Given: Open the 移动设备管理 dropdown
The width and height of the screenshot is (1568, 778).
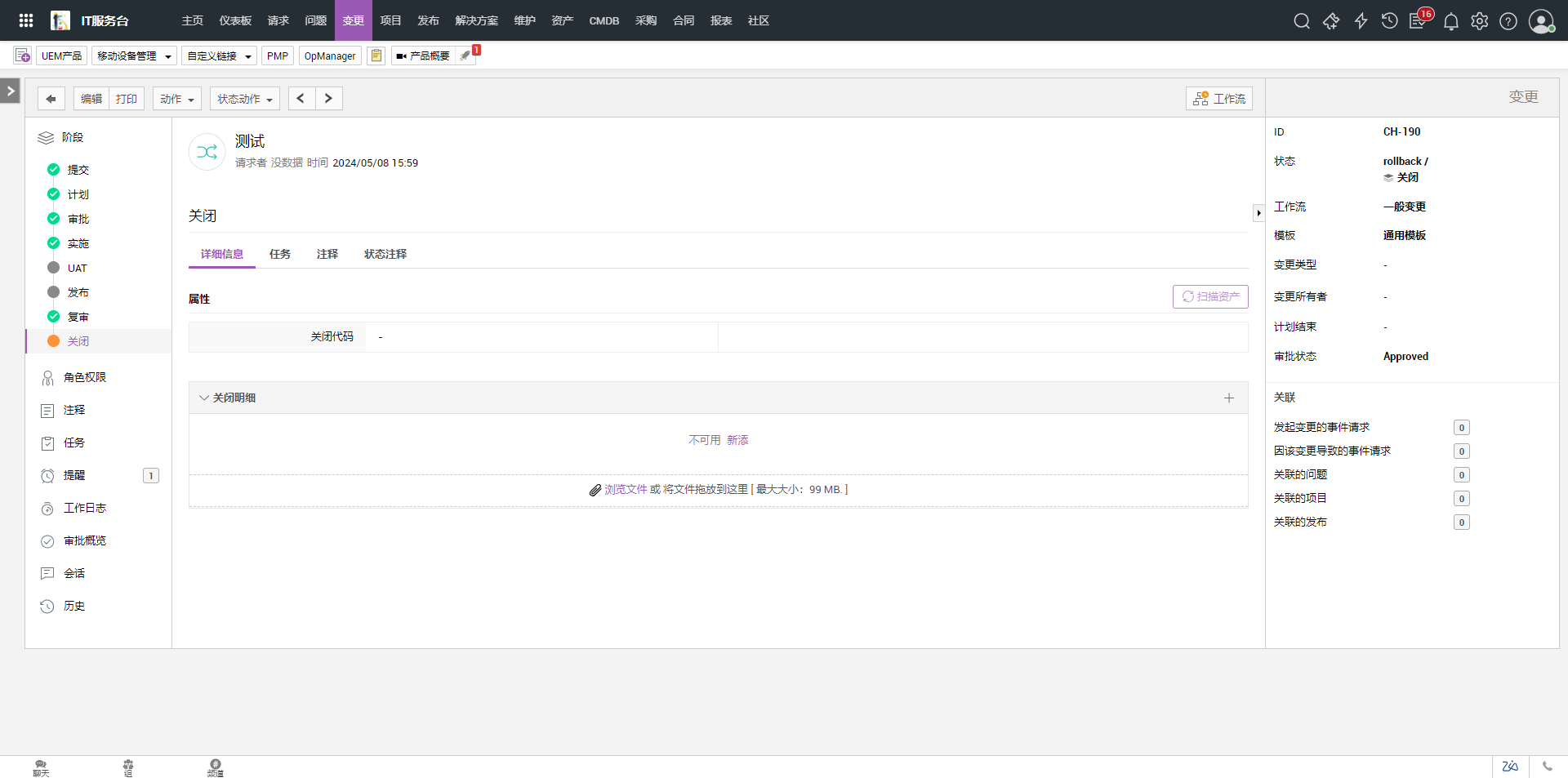Looking at the screenshot, I should pyautogui.click(x=134, y=56).
